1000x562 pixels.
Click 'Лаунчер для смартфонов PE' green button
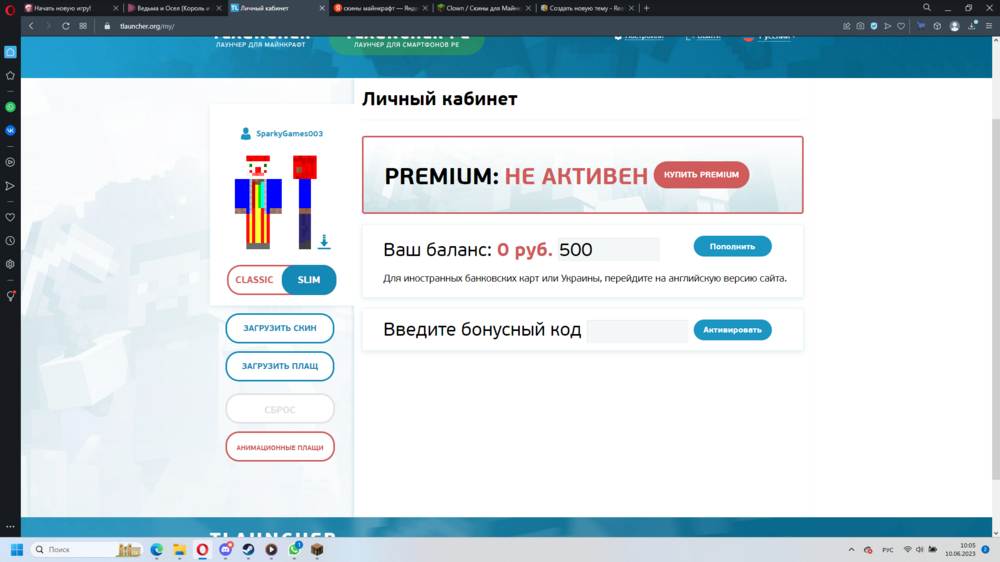(406, 43)
